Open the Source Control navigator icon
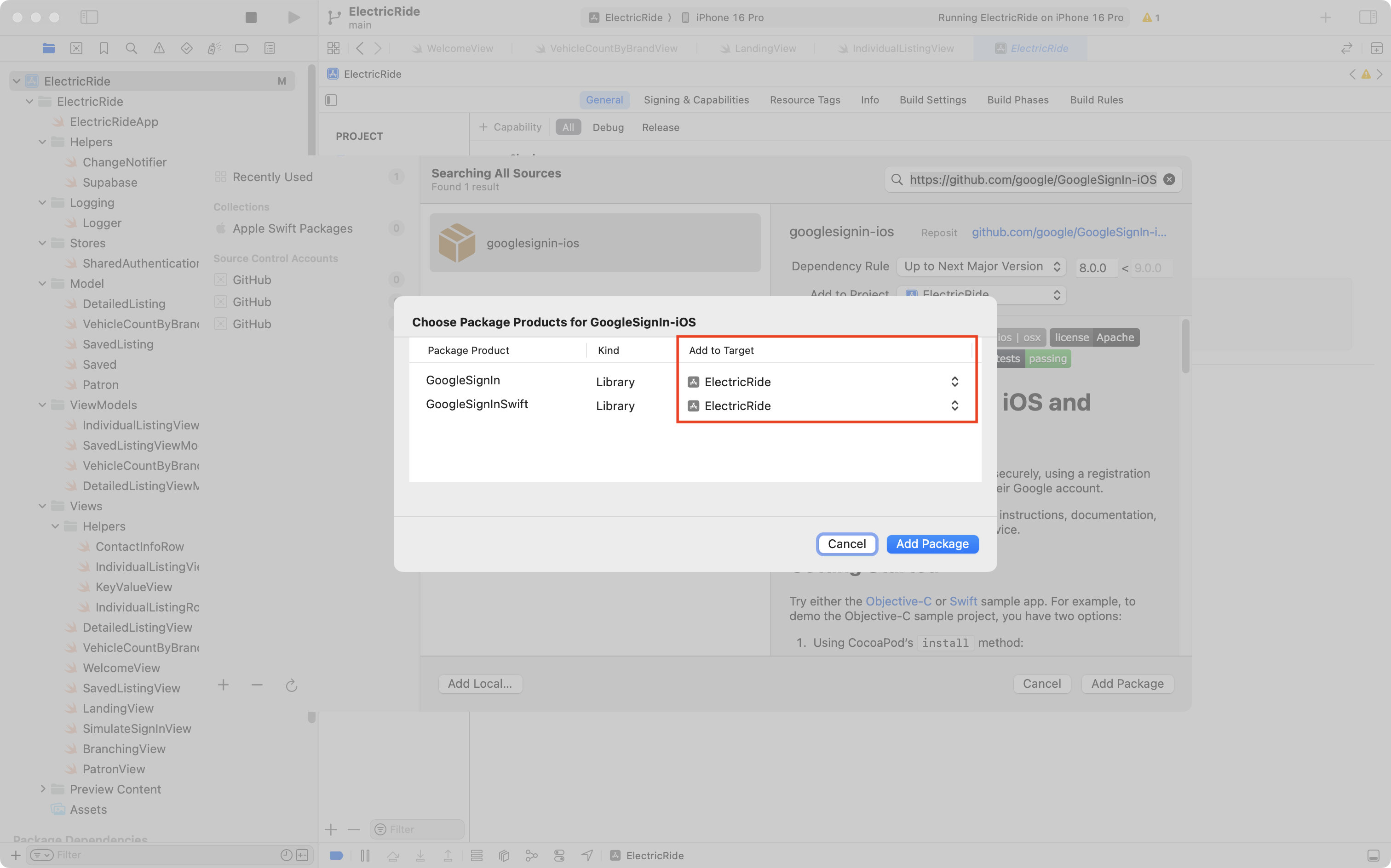Image resolution: width=1391 pixels, height=868 pixels. coord(76,48)
